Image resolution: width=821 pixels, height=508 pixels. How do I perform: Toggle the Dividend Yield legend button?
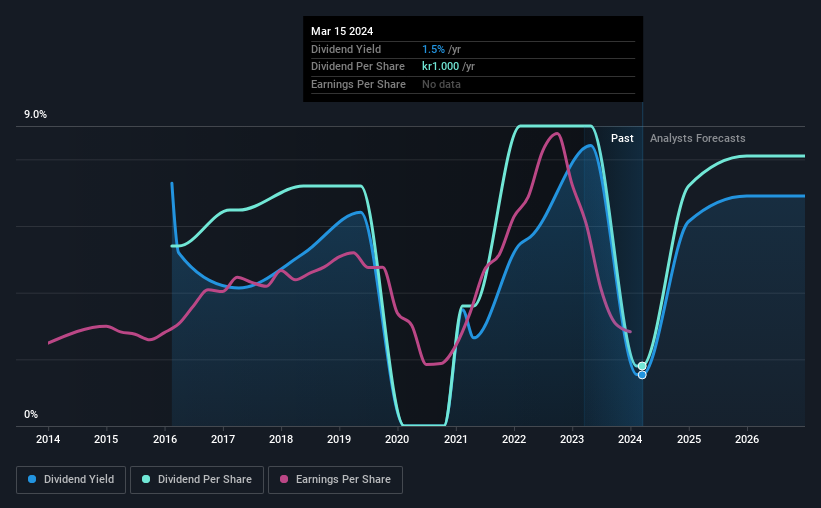pyautogui.click(x=71, y=480)
